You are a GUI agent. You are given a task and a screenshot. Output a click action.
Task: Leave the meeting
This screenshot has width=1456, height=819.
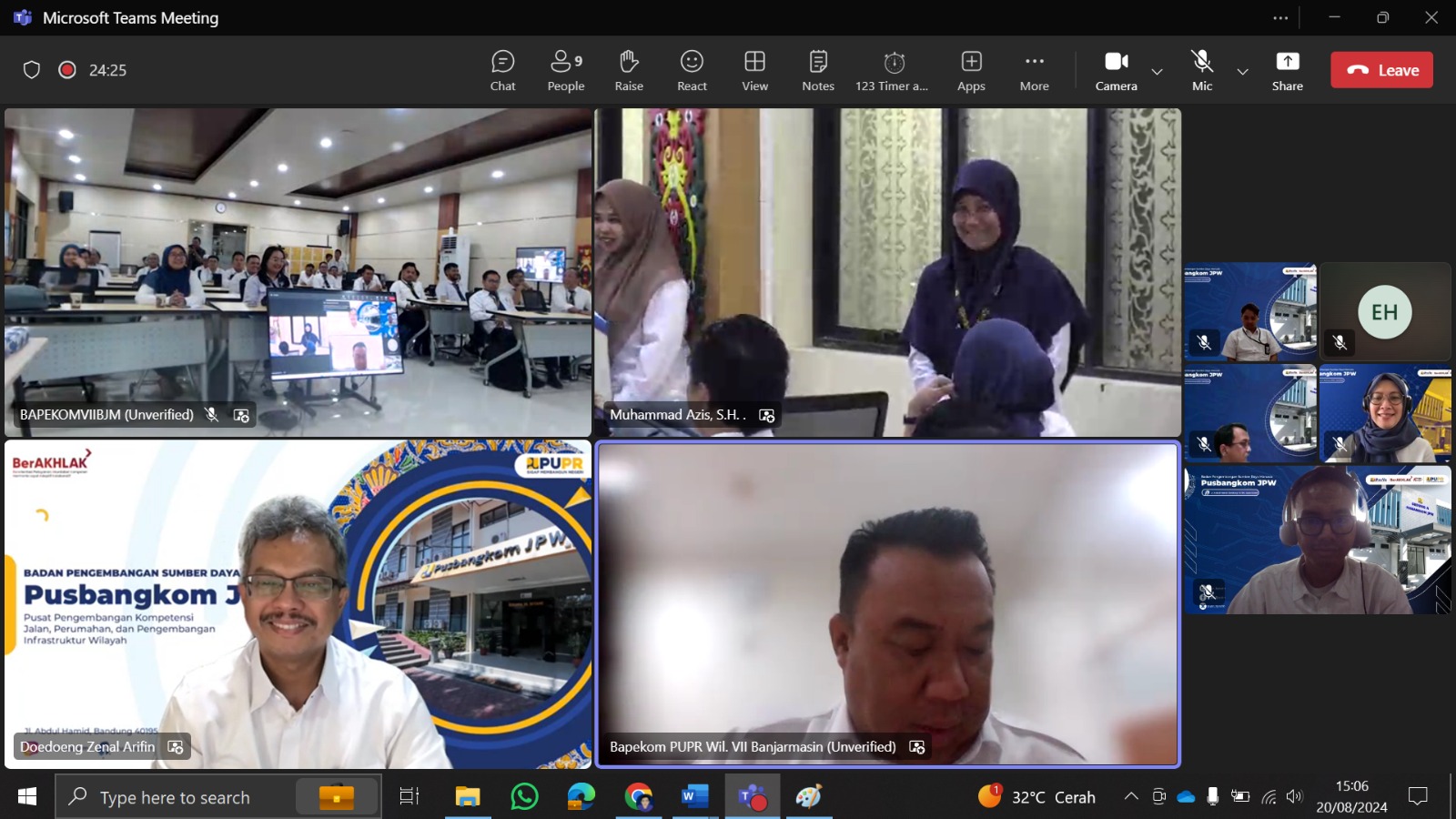[1381, 70]
